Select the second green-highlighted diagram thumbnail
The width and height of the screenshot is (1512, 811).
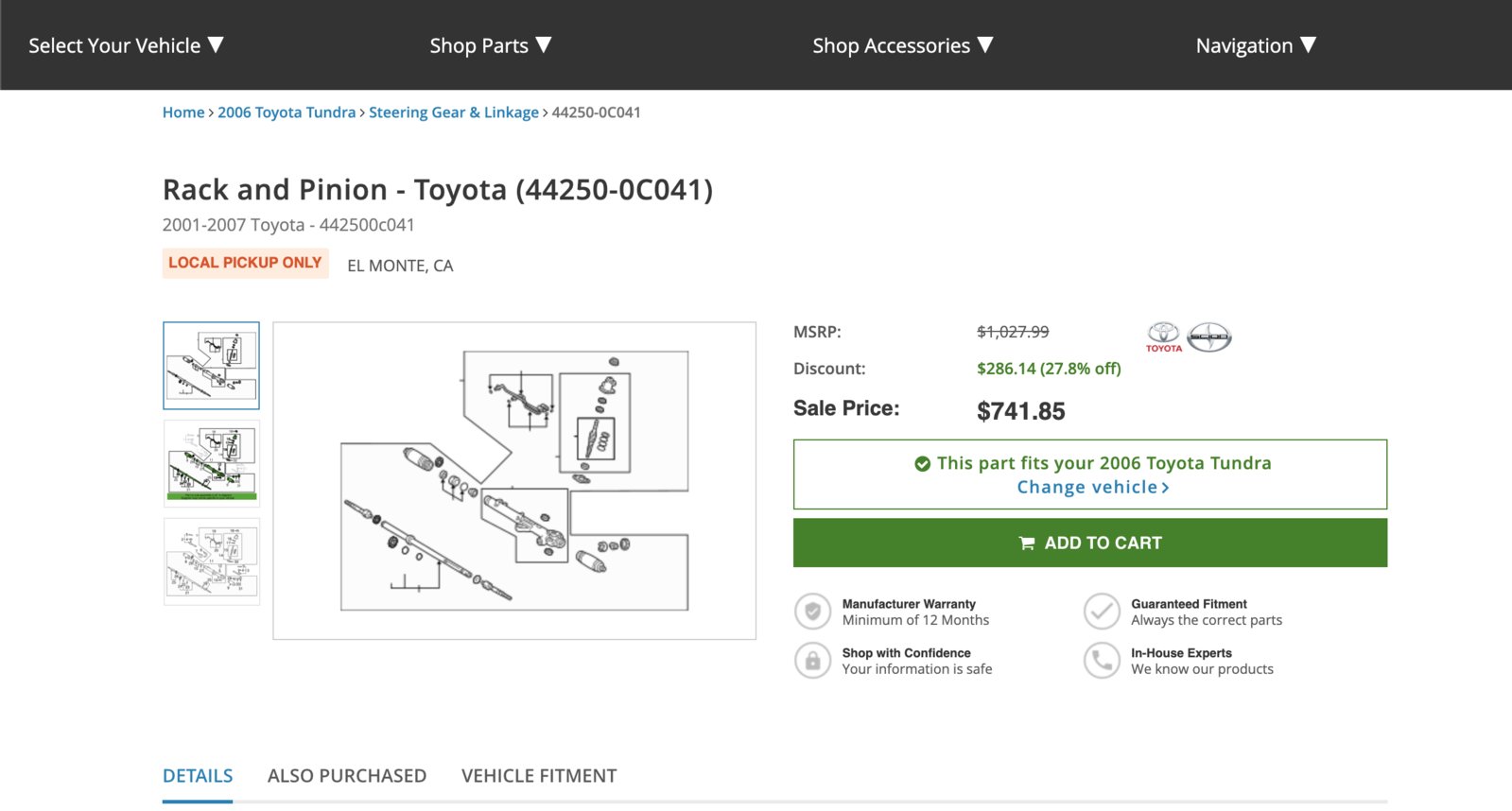point(211,464)
